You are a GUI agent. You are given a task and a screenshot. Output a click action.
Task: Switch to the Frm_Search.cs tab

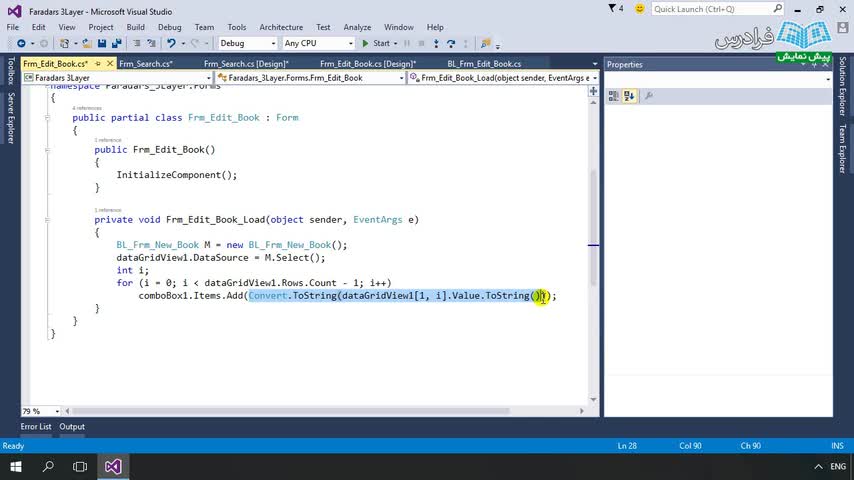pyautogui.click(x=146, y=64)
